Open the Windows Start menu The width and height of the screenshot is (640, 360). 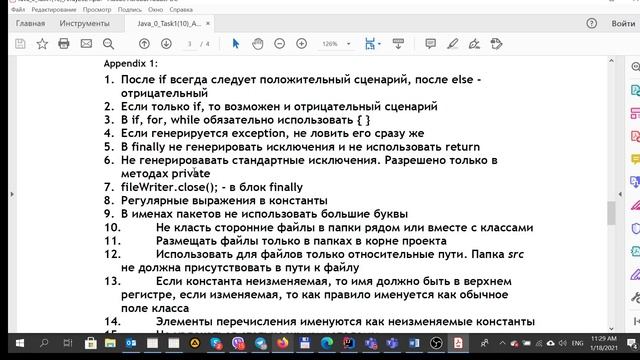tap(20, 343)
